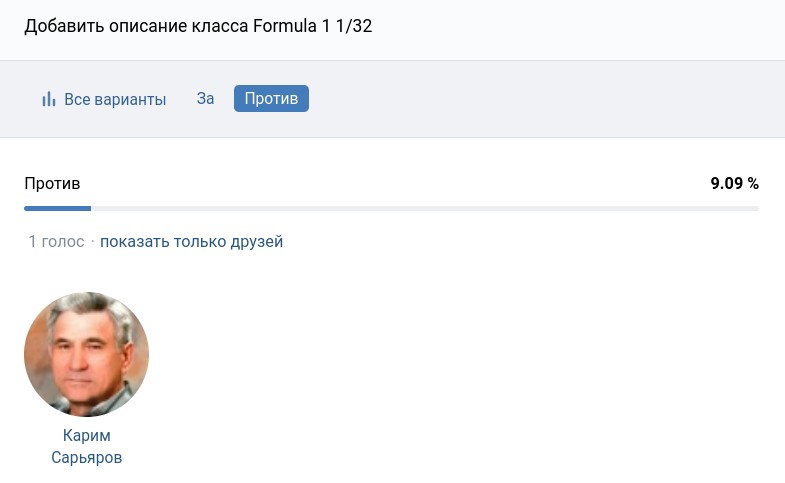The image size is (785, 483).
Task: Click the word голос in the vote count
Action: pos(63,241)
